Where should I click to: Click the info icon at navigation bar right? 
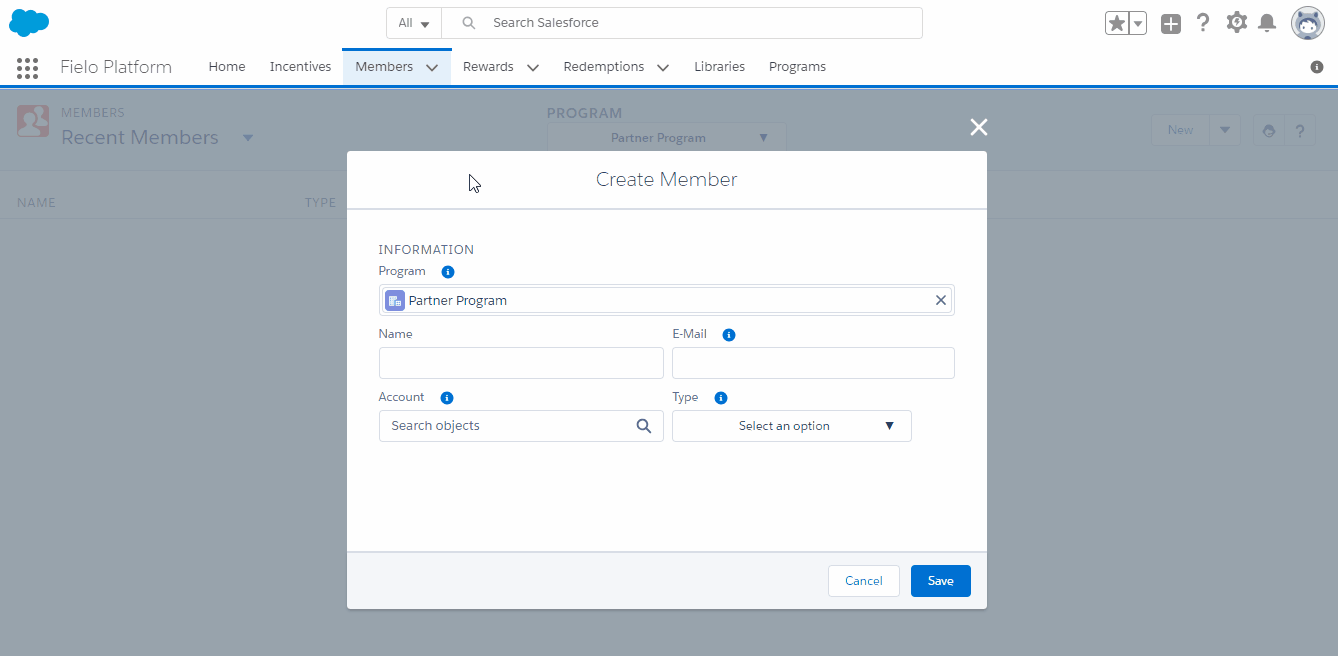click(1317, 67)
